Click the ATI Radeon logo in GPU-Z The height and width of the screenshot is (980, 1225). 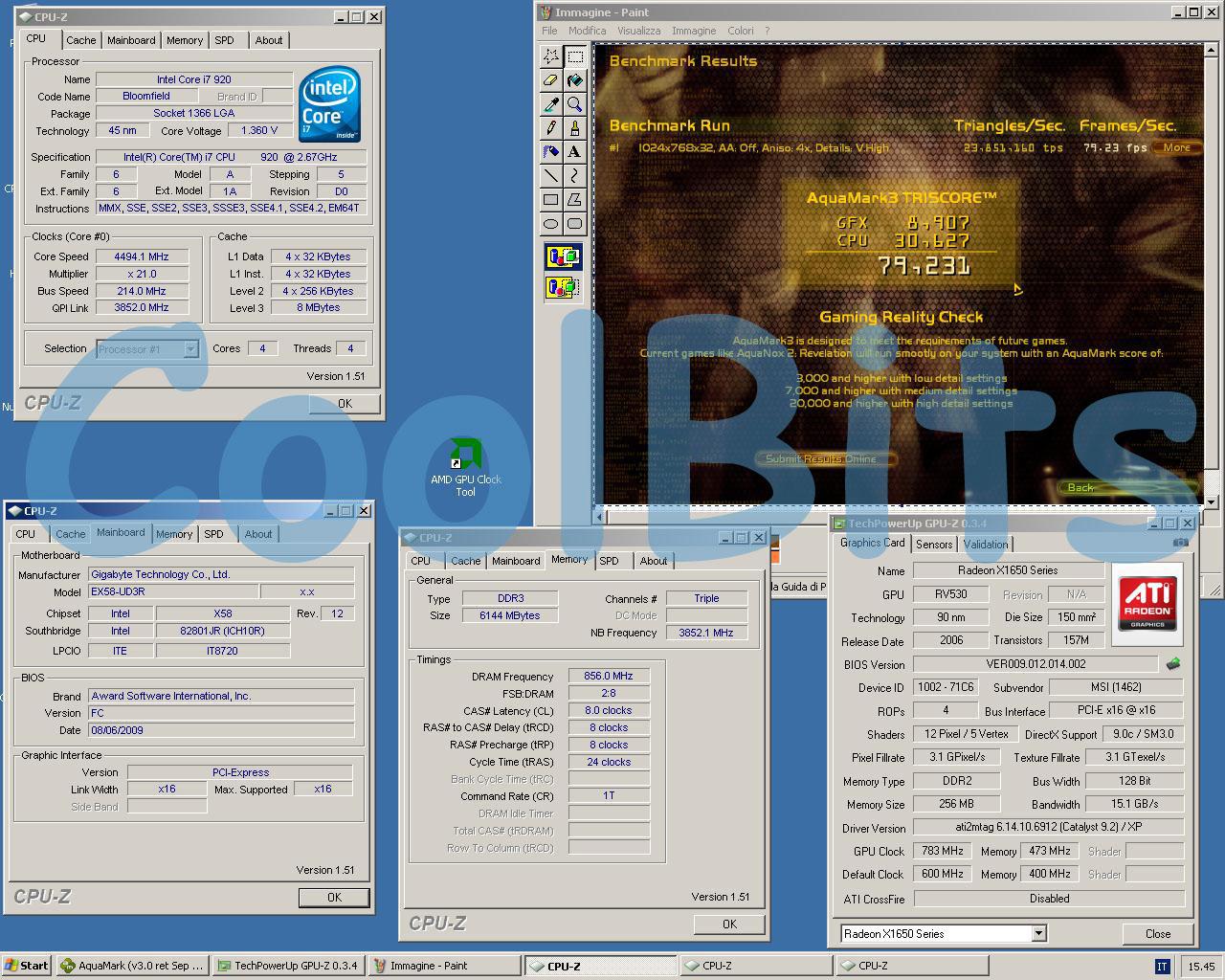[x=1147, y=602]
